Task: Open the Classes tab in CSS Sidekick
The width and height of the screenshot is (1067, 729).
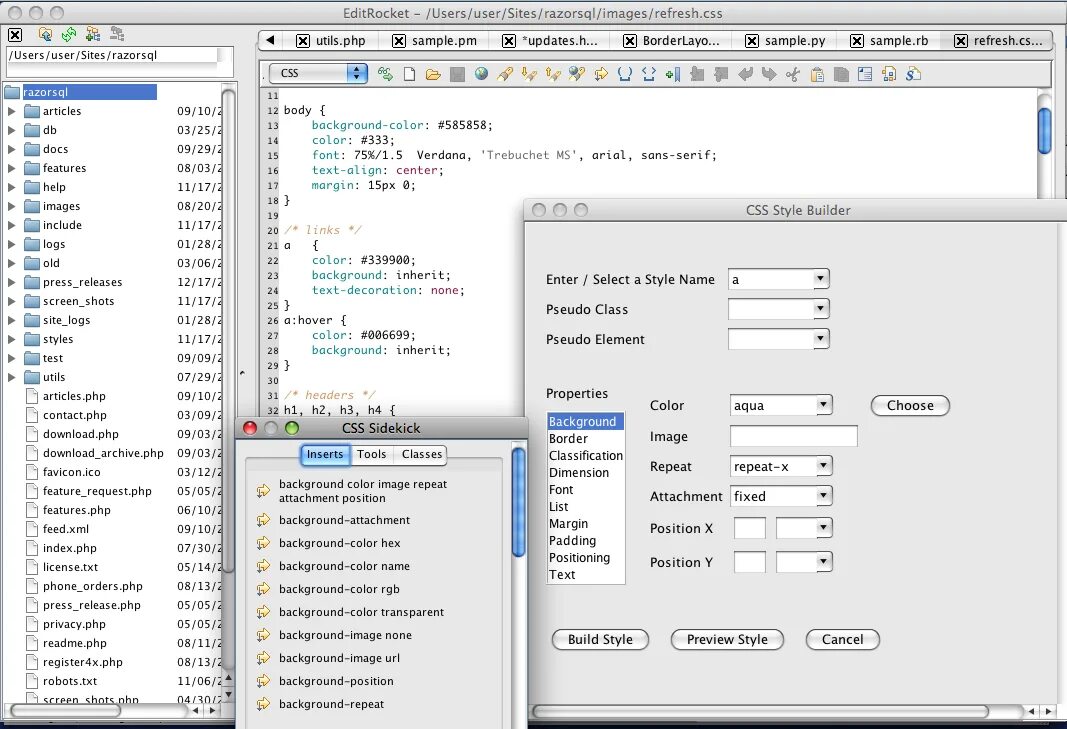Action: pyautogui.click(x=421, y=454)
